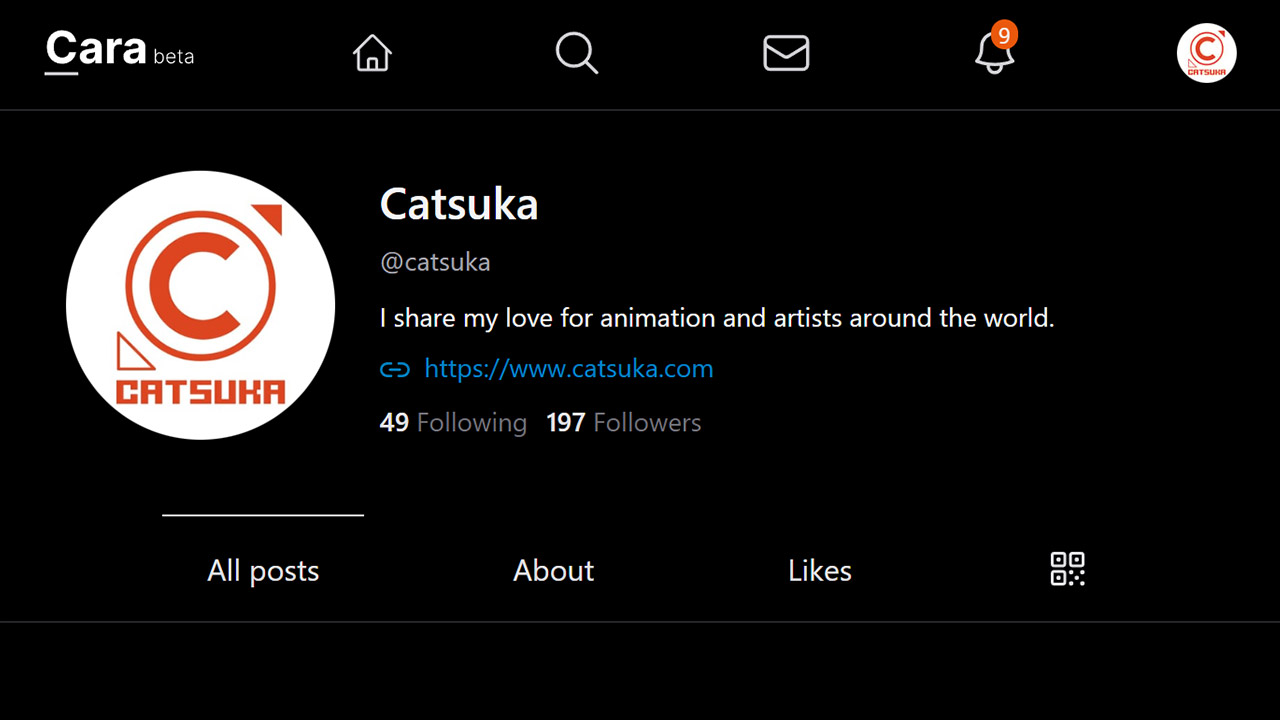The image size is (1280, 720).
Task: View the 197 Followers list
Action: point(624,423)
